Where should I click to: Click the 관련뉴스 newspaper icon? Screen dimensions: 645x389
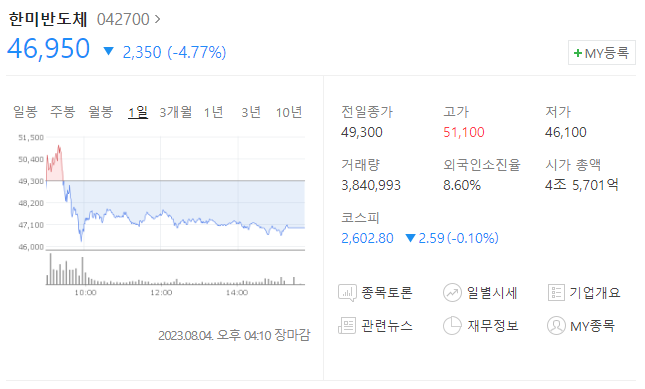[x=347, y=326]
